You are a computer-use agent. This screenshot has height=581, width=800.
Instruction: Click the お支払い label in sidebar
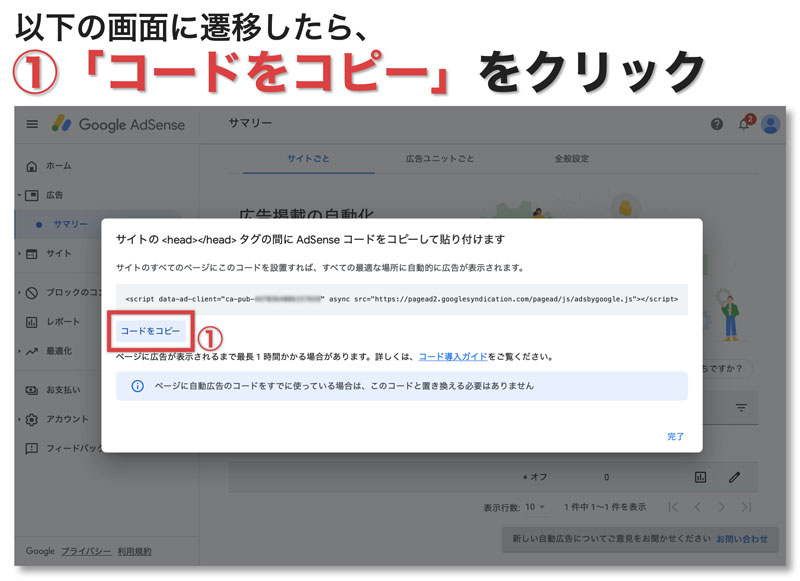pos(63,390)
